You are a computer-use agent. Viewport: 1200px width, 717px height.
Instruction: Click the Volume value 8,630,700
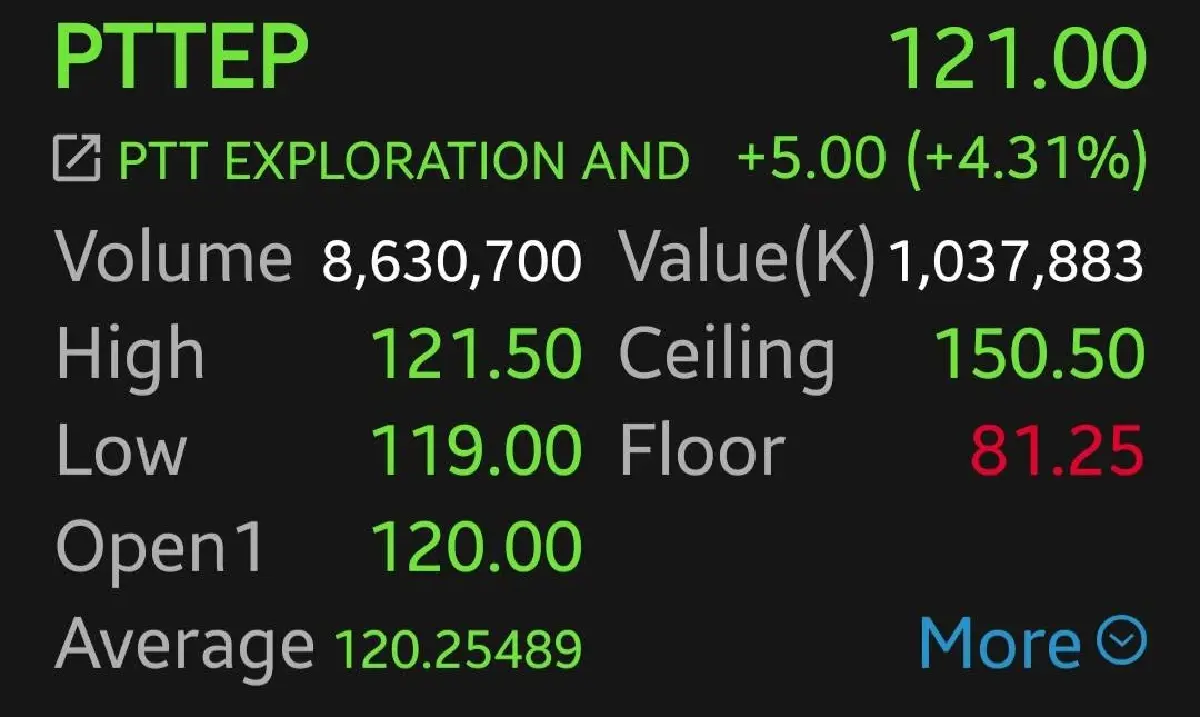click(452, 258)
